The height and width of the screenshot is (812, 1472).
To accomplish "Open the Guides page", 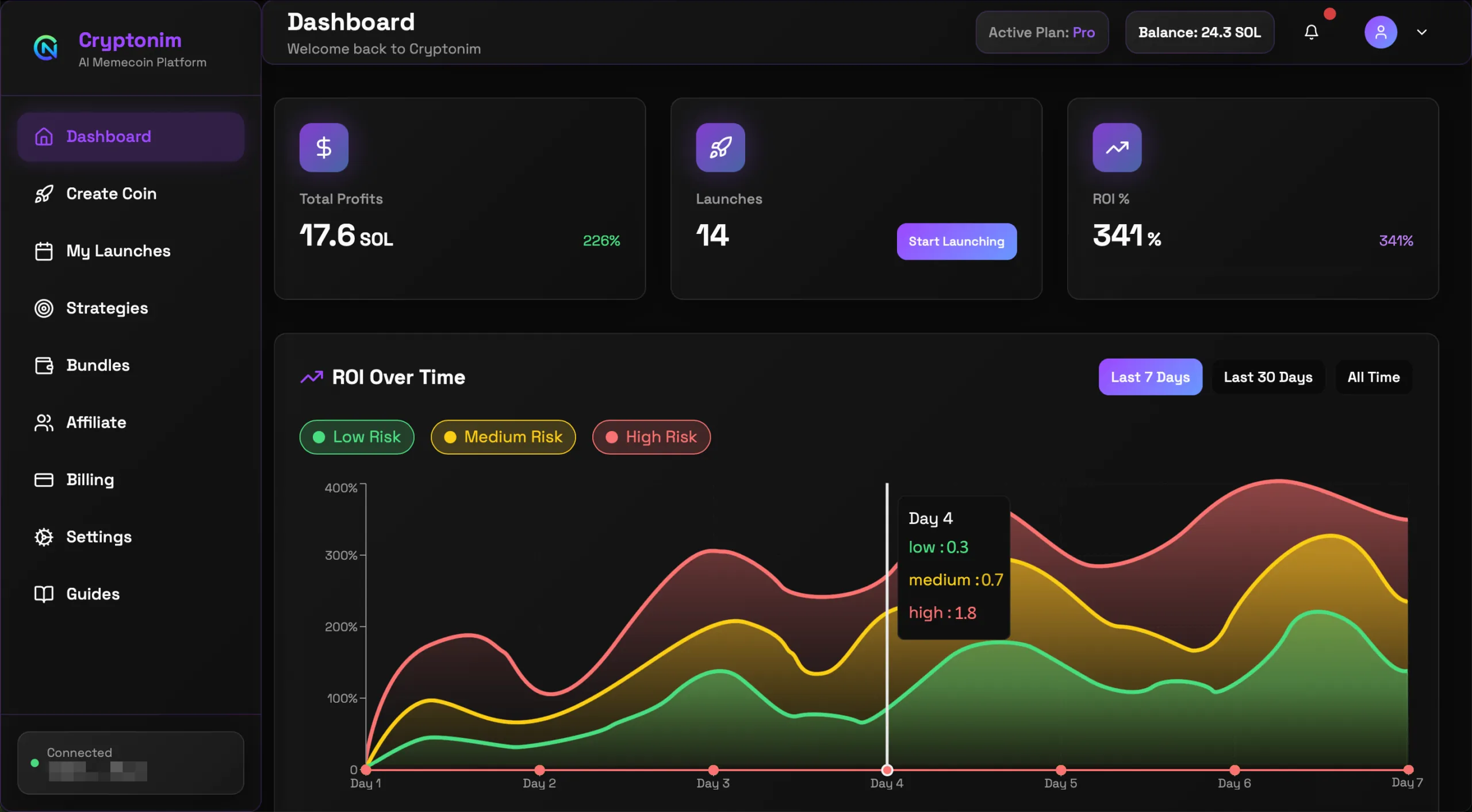I will pos(131,594).
